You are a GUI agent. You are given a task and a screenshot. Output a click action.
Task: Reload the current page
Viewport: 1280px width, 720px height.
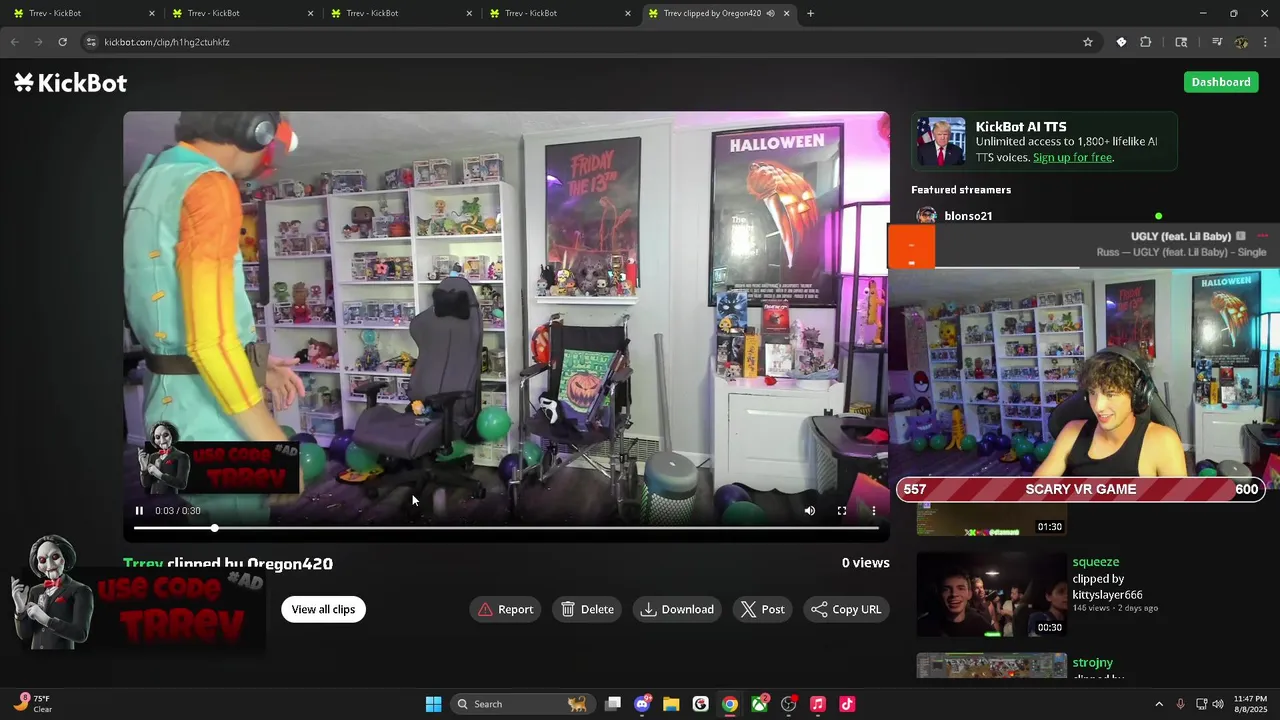point(62,42)
